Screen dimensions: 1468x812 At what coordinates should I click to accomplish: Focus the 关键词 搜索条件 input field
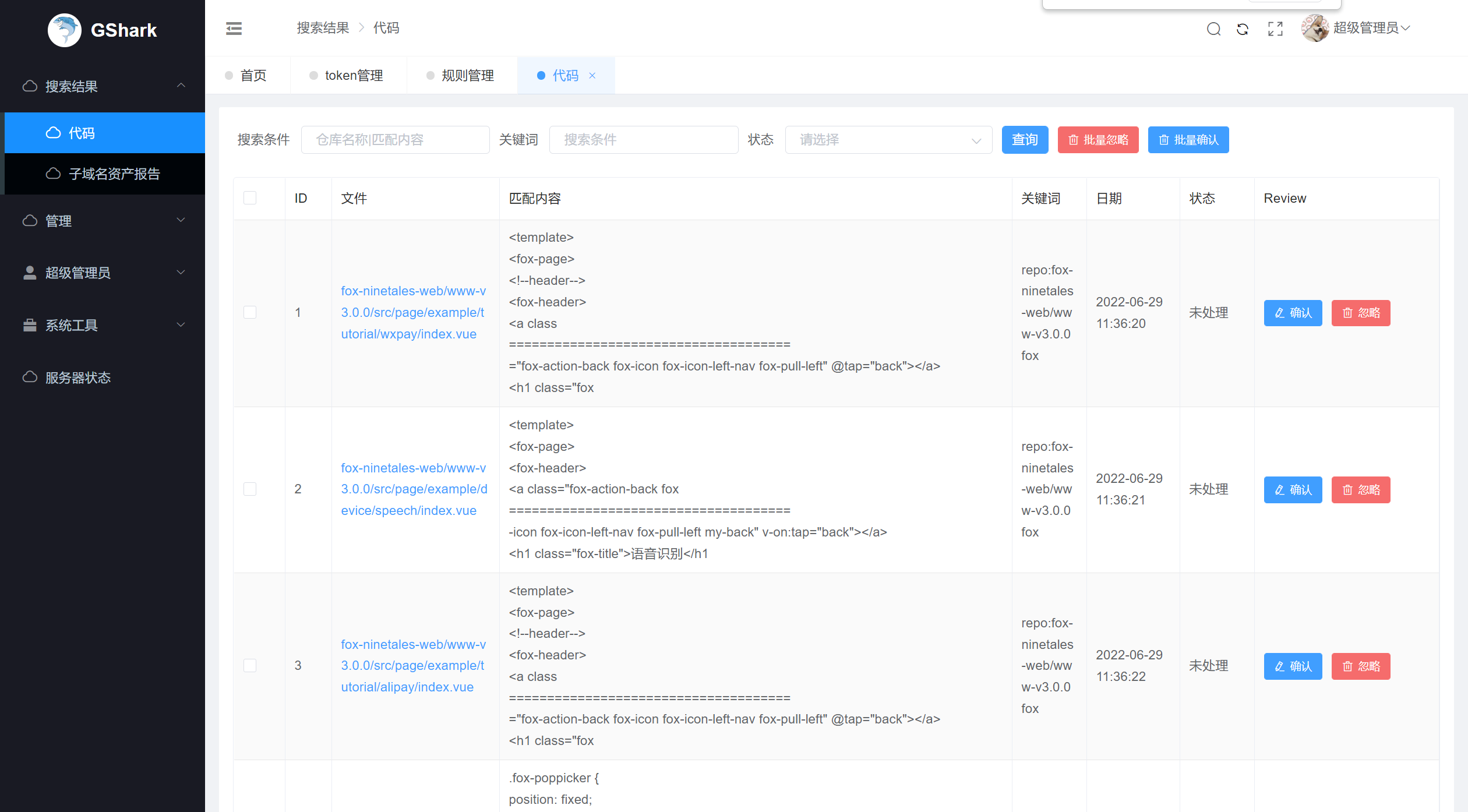[x=643, y=140]
